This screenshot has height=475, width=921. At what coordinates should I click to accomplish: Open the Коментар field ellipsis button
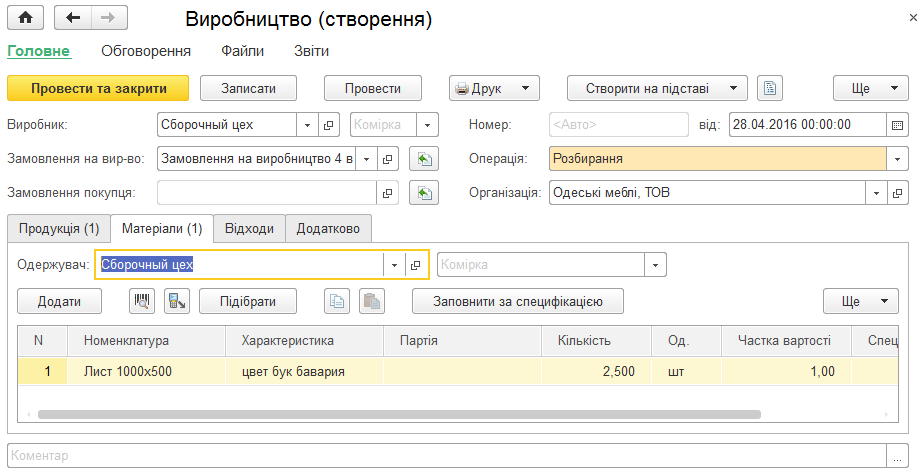[x=897, y=456]
